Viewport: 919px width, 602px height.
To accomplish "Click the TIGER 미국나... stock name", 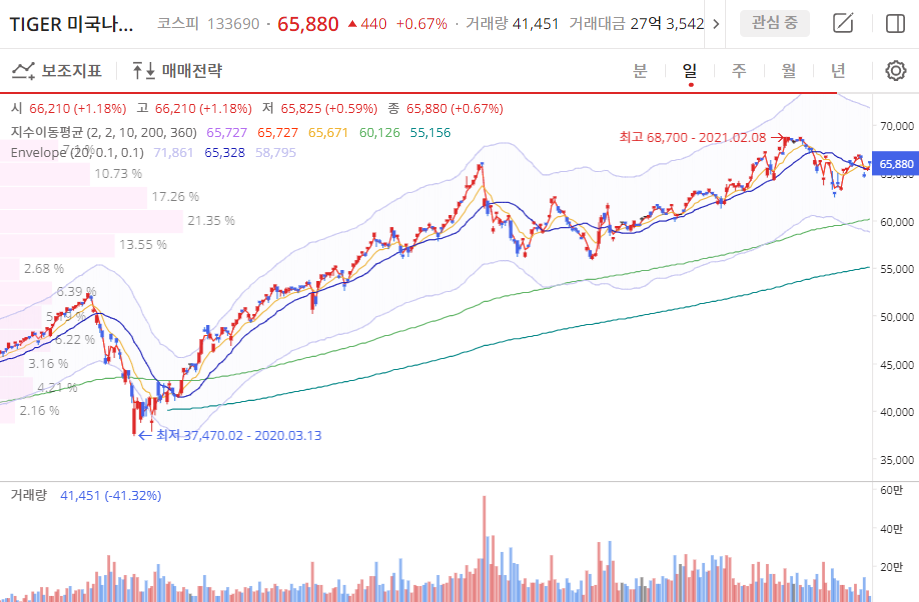I will coord(72,25).
